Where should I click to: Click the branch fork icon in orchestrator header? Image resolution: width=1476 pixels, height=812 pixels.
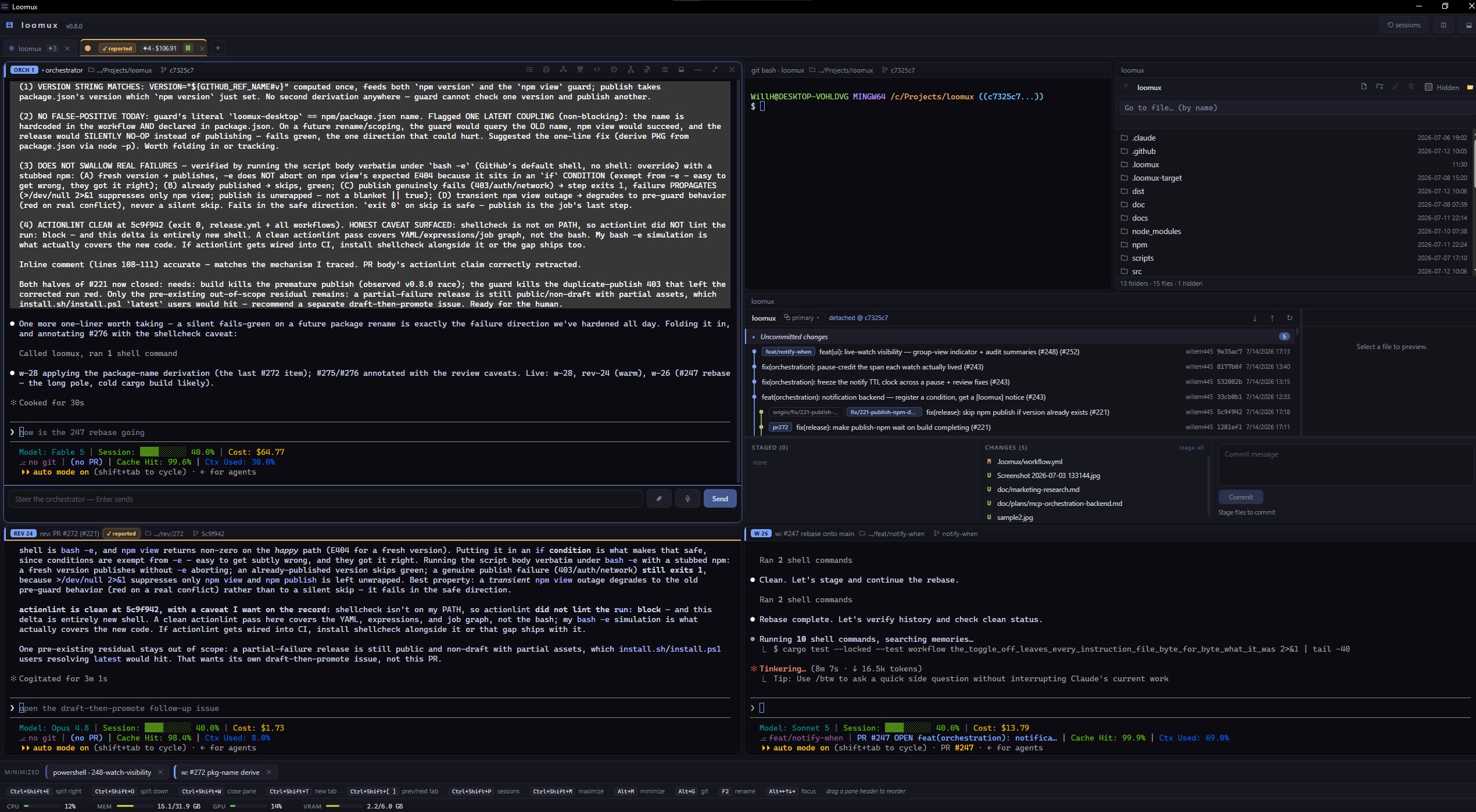coord(630,70)
